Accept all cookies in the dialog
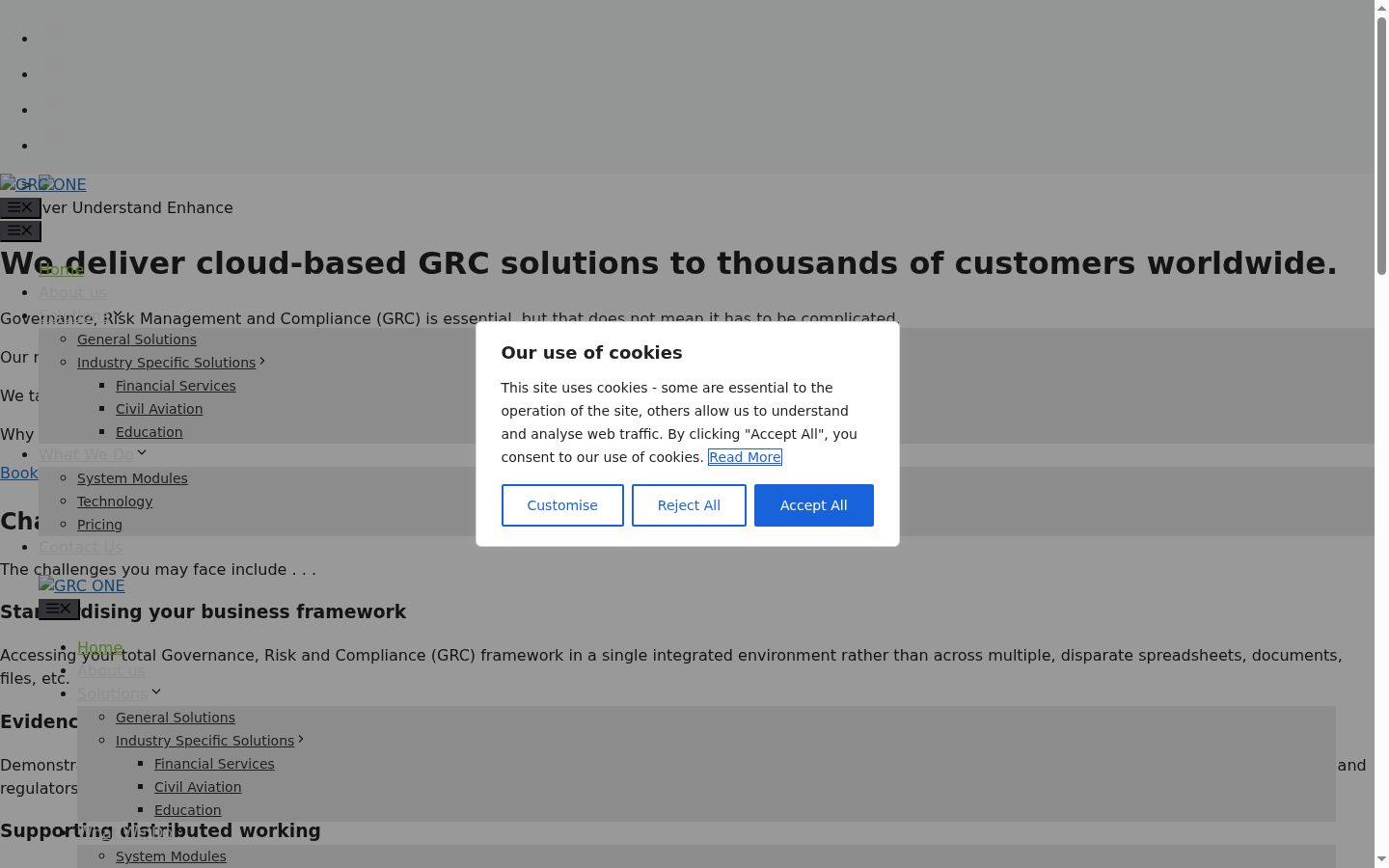 [813, 505]
